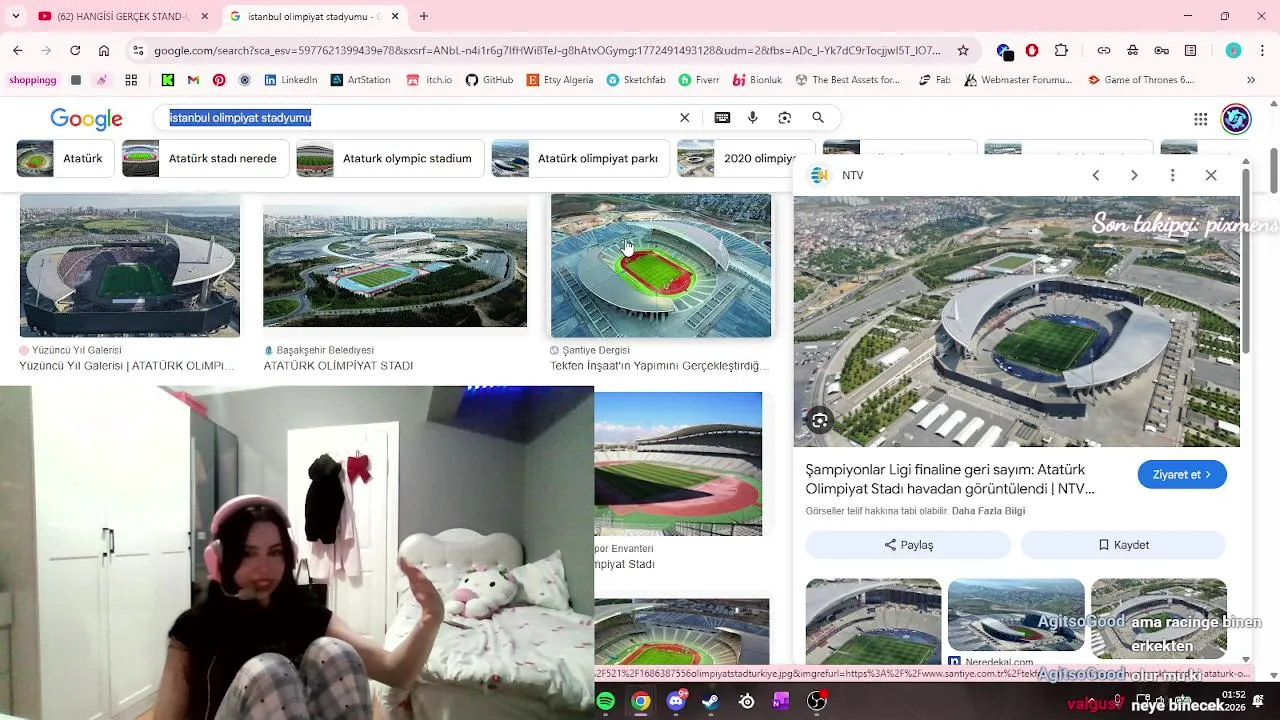Open the tab search dropdown arrow
1280x720 pixels.
(x=16, y=16)
